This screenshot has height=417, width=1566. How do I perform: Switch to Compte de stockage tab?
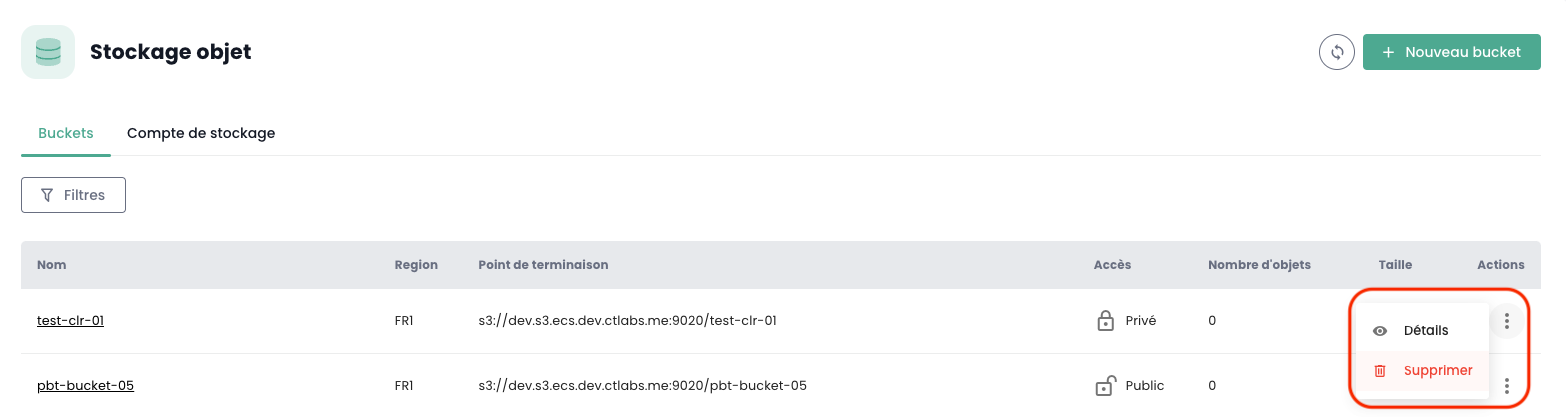(x=201, y=133)
